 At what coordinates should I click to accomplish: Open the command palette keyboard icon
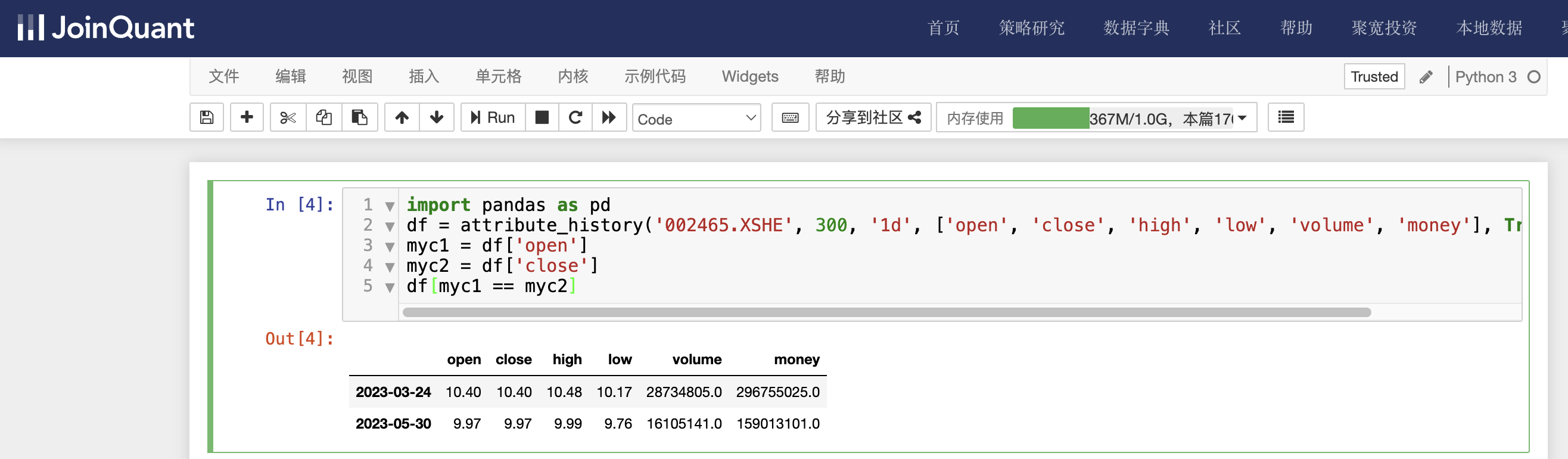coord(790,117)
